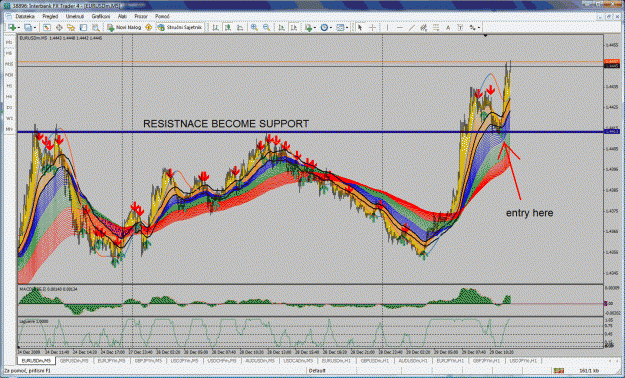Select the text annotation tool

pos(448,28)
